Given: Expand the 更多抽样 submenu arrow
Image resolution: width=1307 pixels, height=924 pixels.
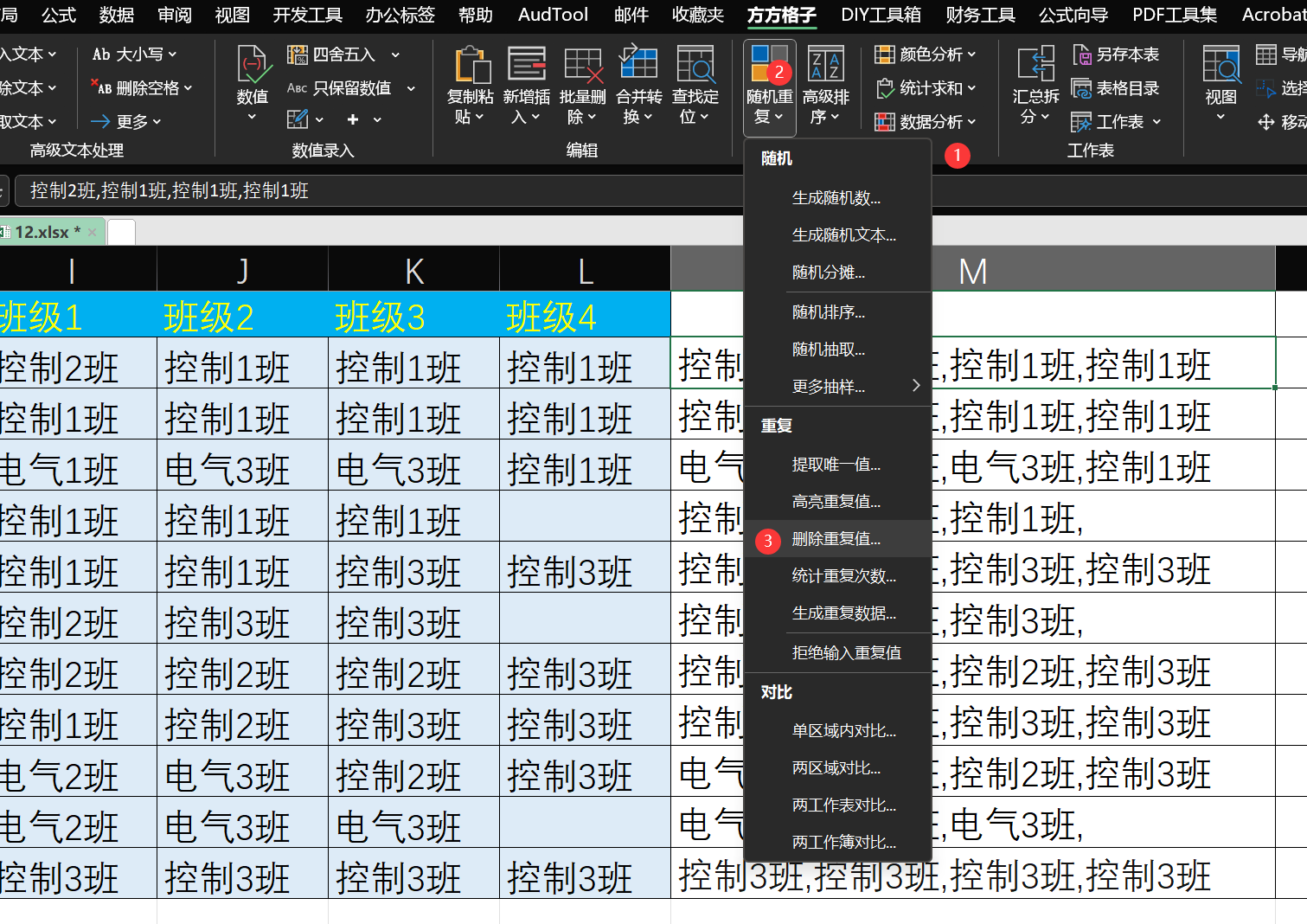Looking at the screenshot, I should 916,386.
